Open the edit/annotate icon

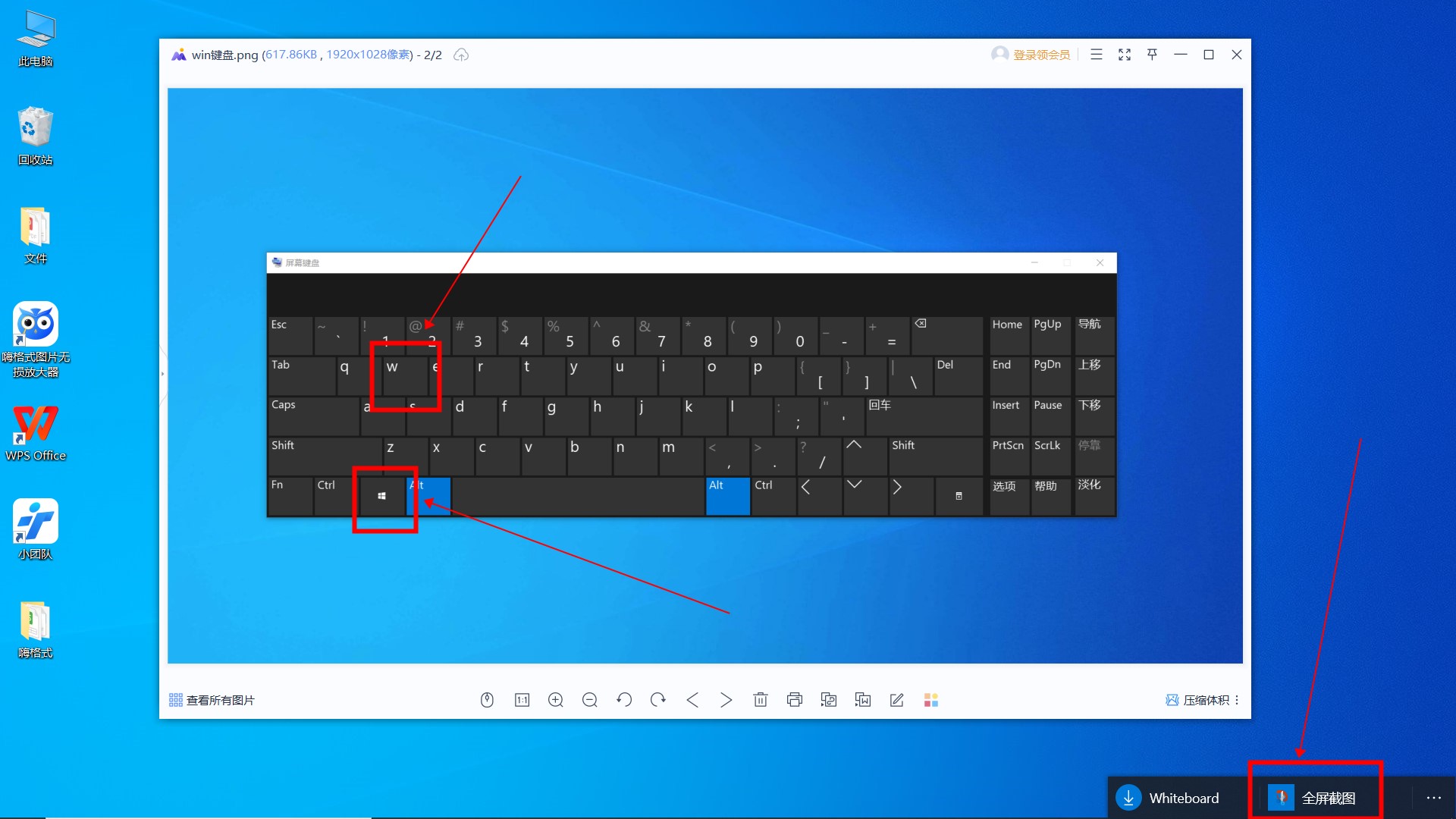pyautogui.click(x=896, y=699)
